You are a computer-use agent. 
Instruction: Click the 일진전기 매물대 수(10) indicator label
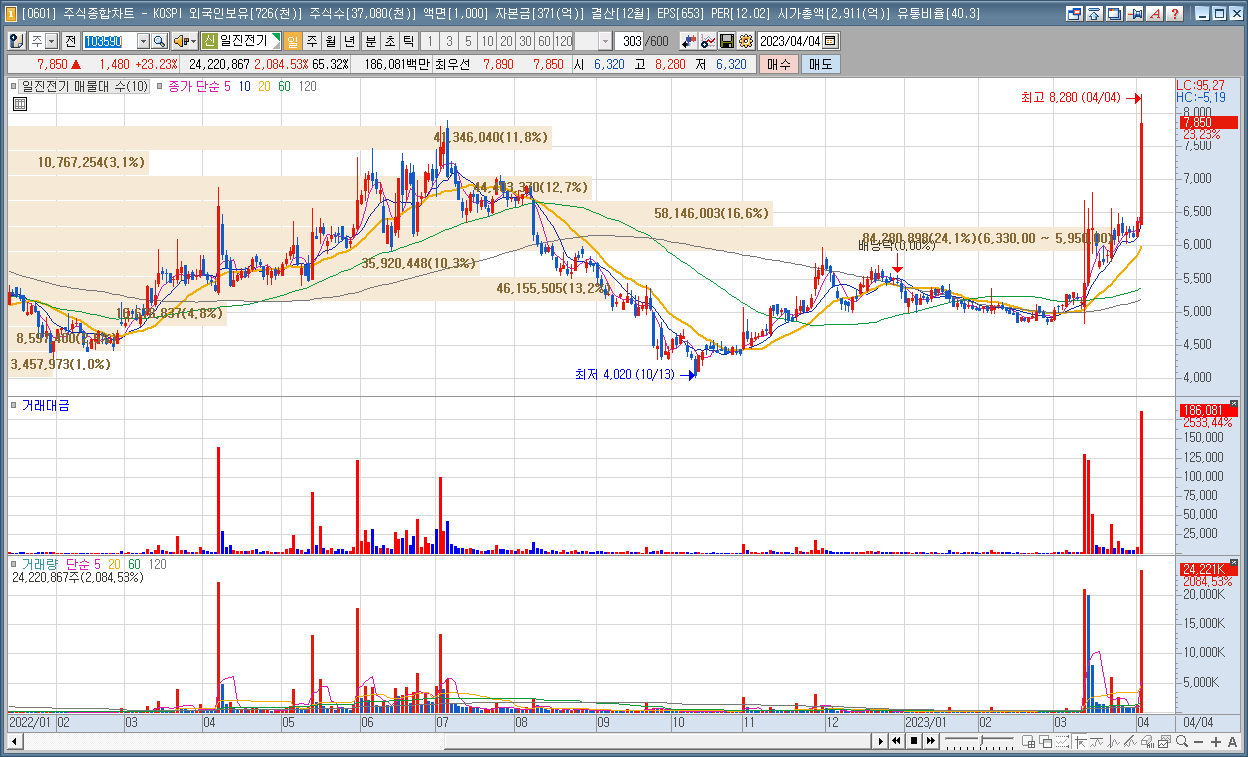(84, 87)
